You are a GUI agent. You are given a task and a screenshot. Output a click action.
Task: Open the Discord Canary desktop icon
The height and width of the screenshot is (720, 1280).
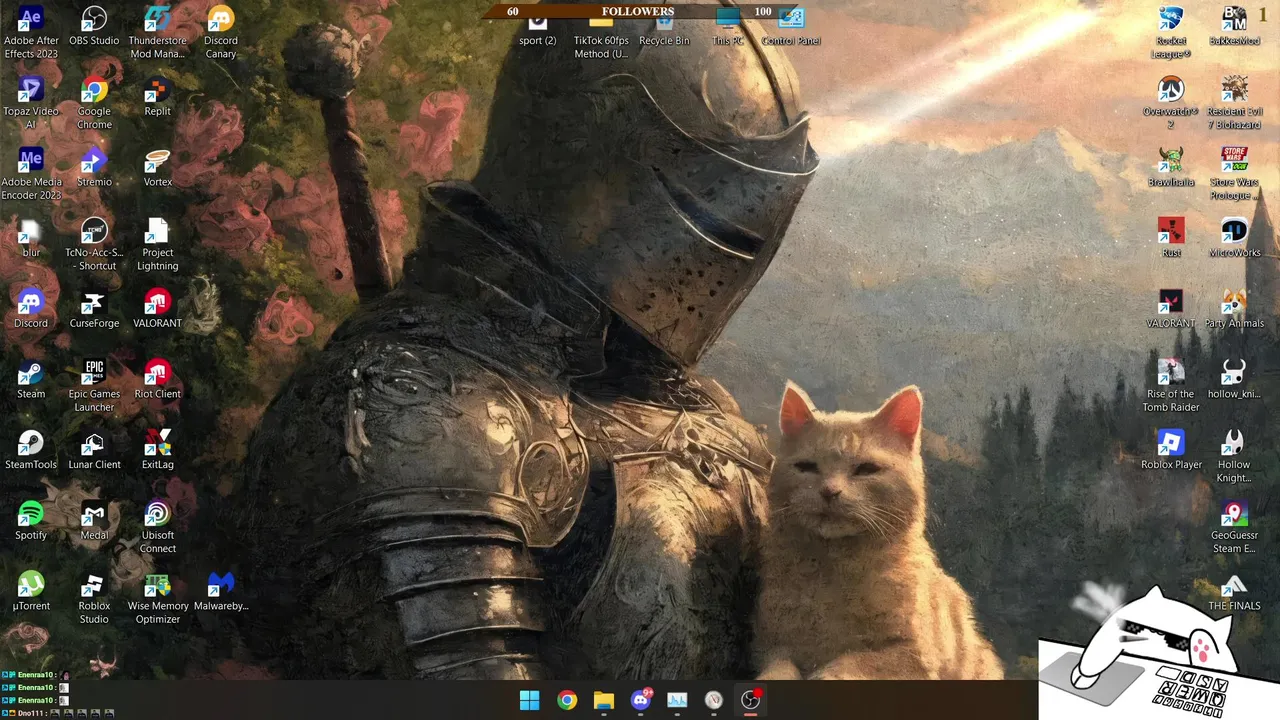point(221,32)
